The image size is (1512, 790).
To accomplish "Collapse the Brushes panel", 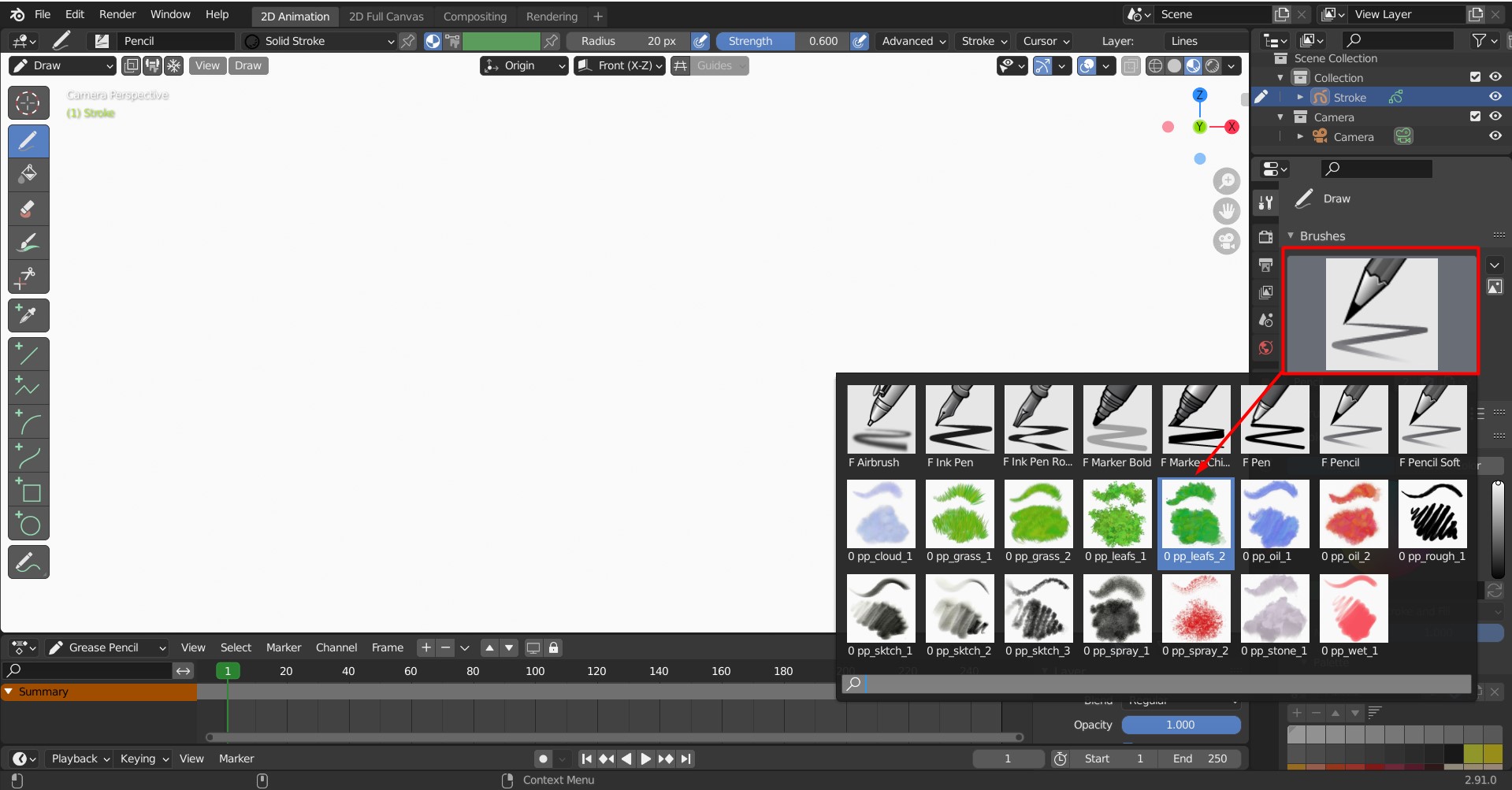I will click(1291, 236).
